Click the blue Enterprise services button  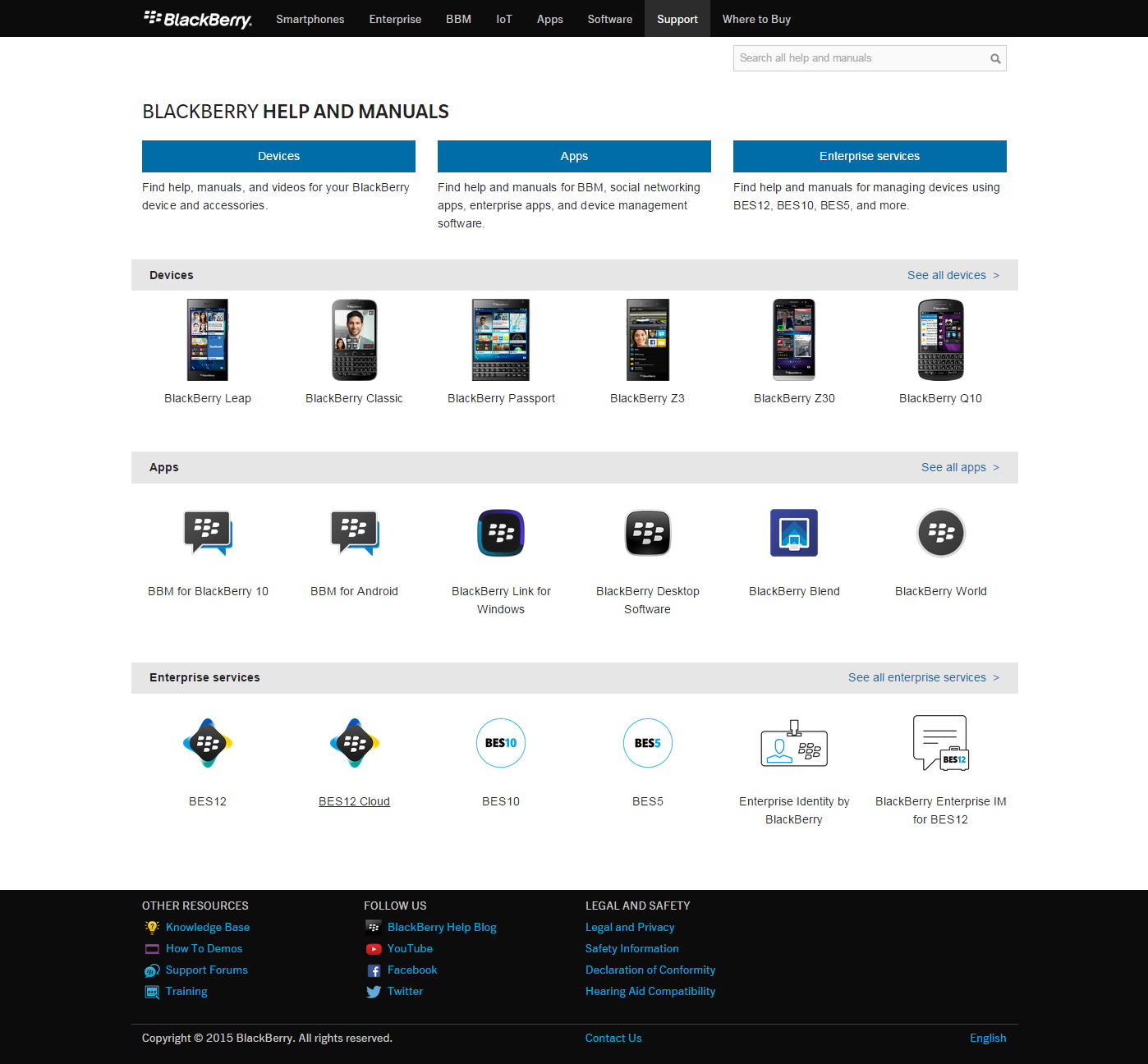click(870, 156)
